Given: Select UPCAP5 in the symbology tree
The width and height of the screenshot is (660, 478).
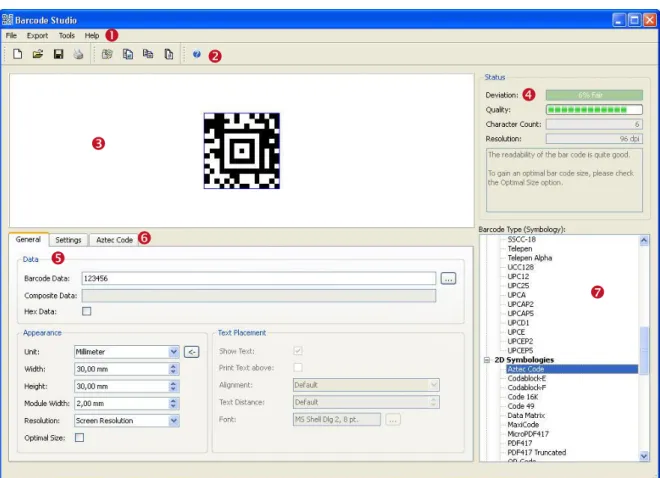Looking at the screenshot, I should 520,313.
